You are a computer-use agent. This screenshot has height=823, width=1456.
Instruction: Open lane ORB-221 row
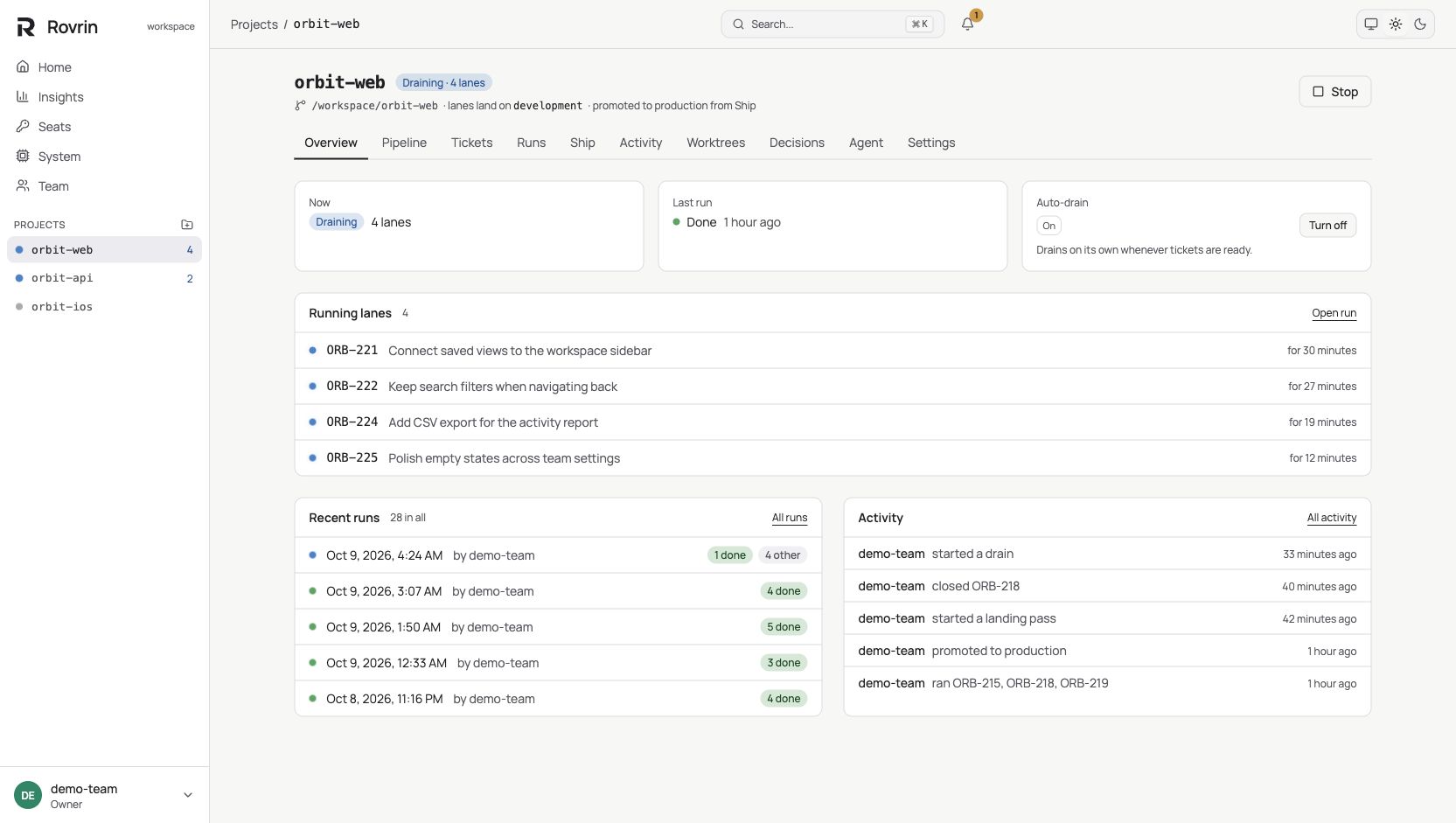832,351
